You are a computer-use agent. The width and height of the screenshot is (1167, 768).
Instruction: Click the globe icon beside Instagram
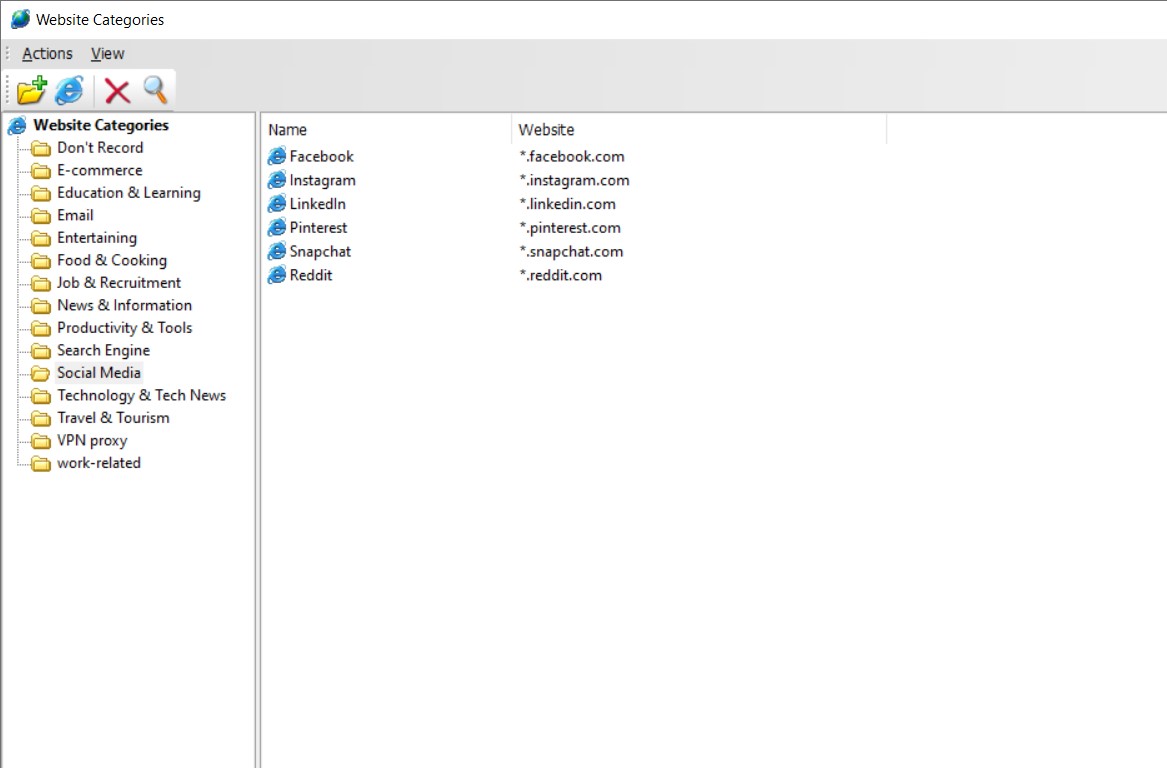277,180
